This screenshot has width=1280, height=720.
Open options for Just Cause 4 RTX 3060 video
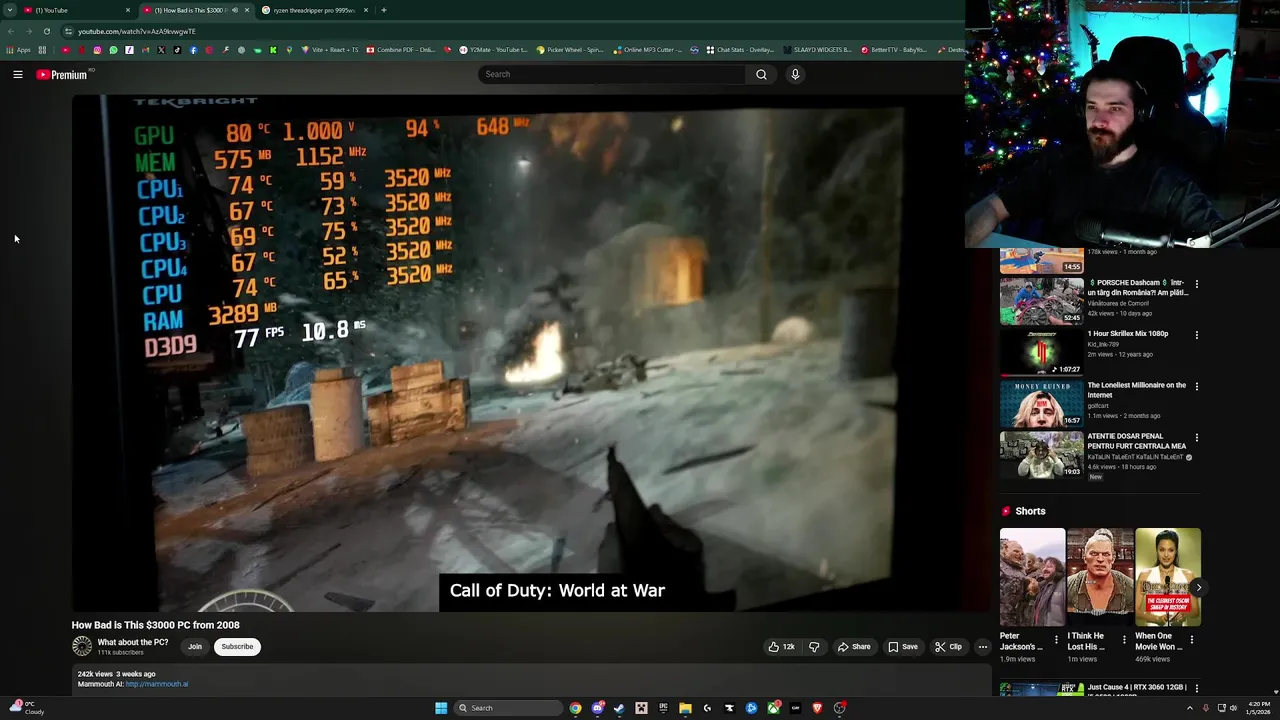coord(1196,688)
